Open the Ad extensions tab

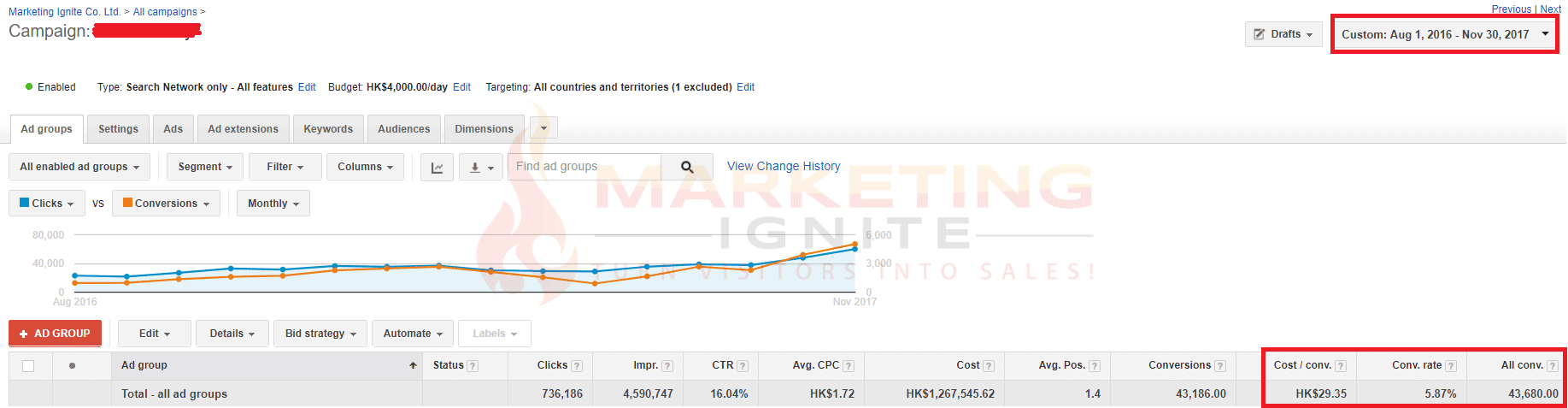coord(243,129)
